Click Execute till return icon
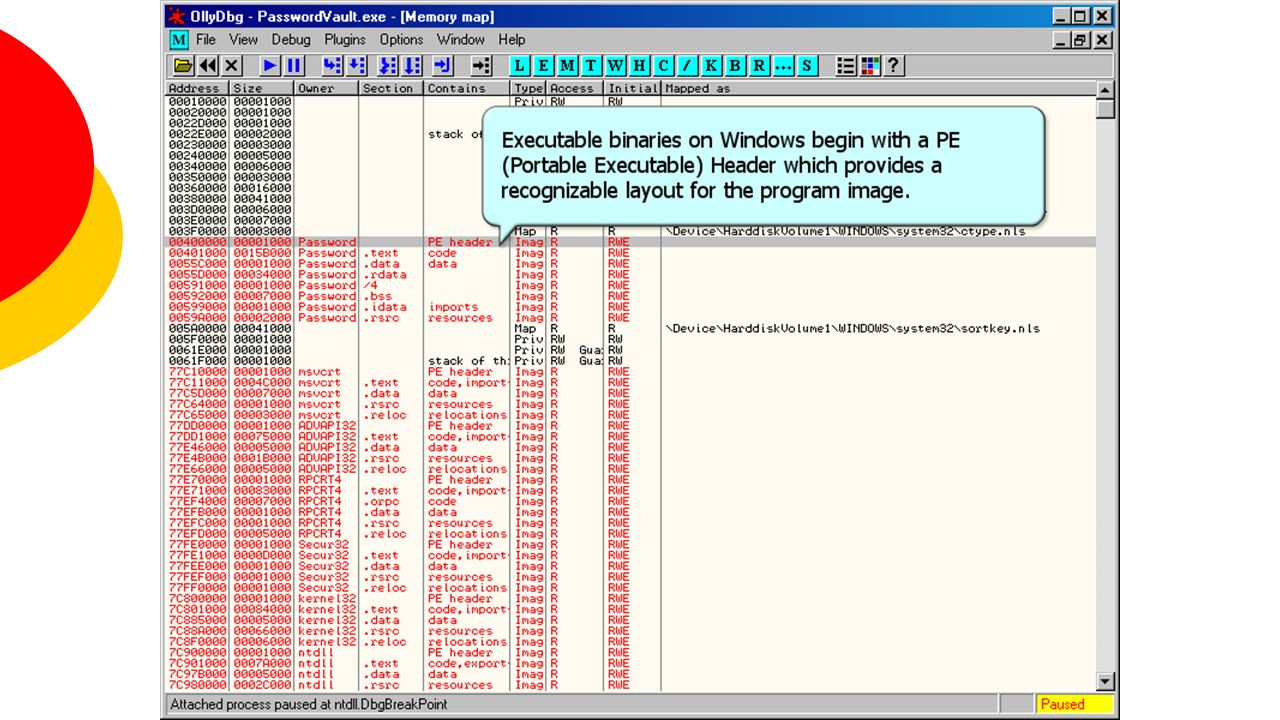The width and height of the screenshot is (1280, 720). coord(443,66)
